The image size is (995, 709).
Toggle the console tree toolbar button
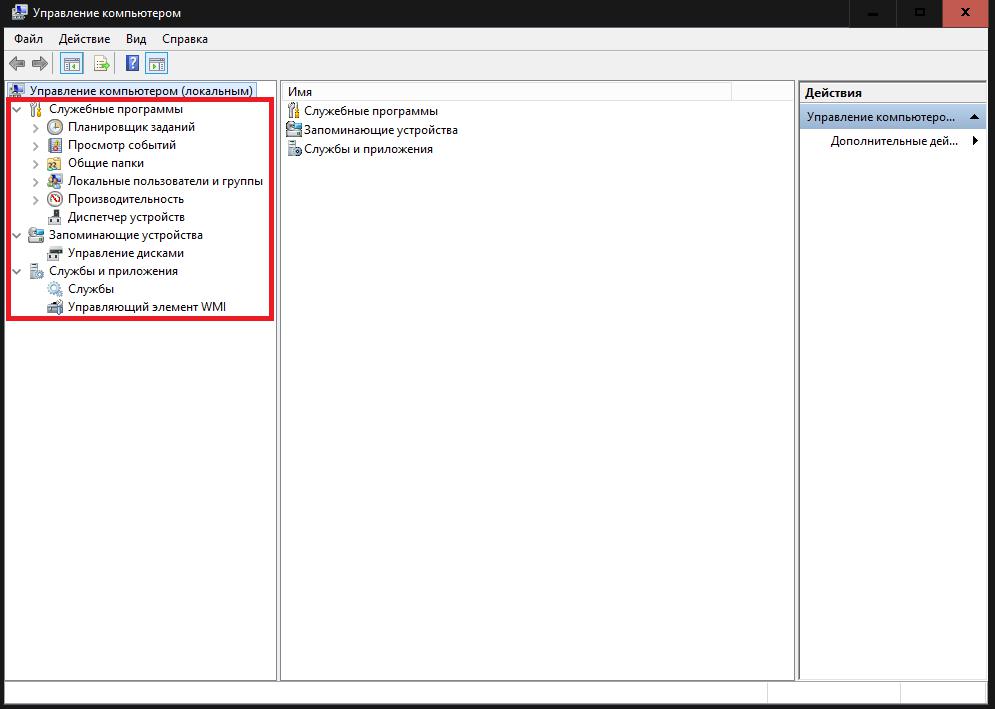72,64
